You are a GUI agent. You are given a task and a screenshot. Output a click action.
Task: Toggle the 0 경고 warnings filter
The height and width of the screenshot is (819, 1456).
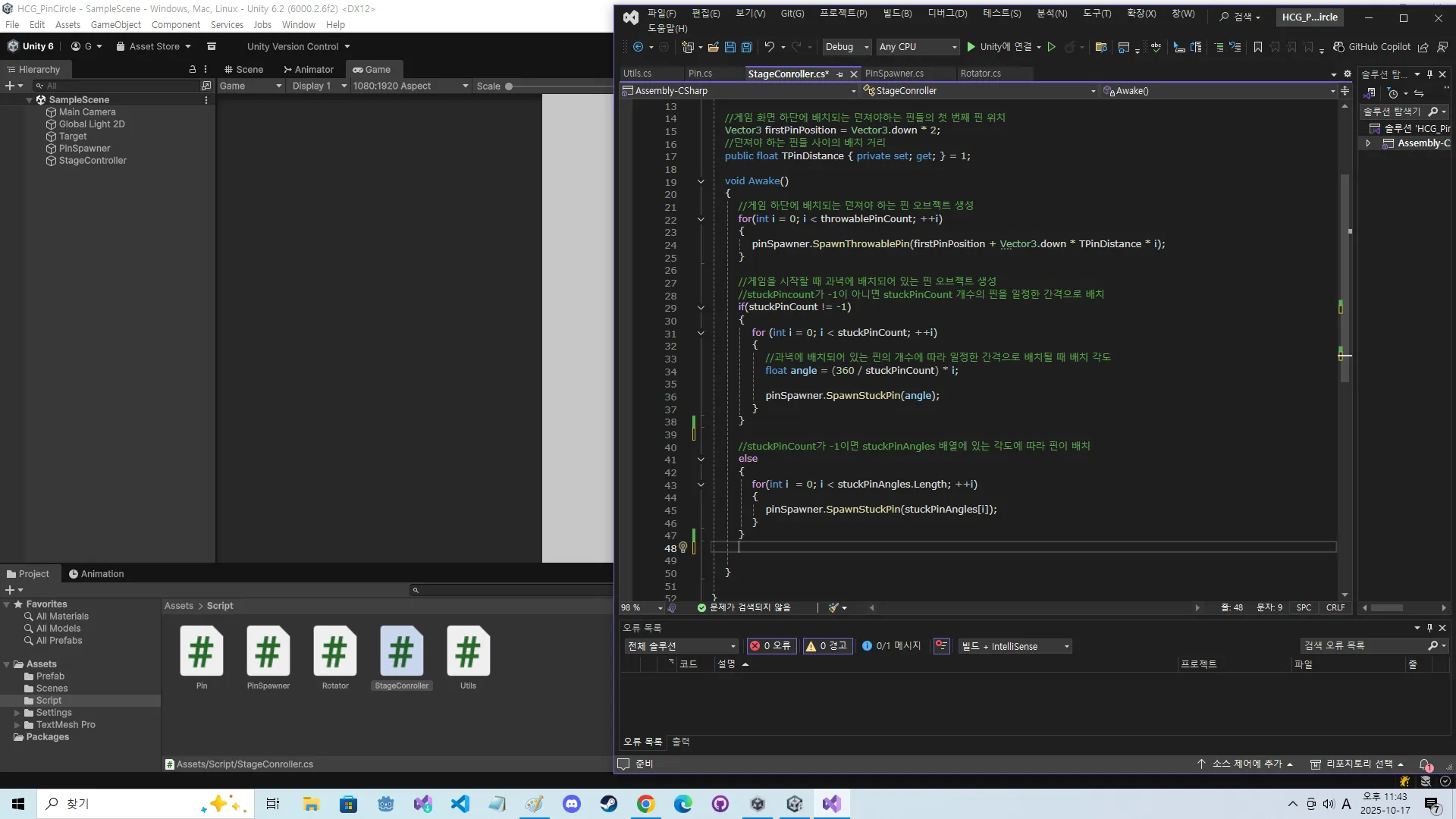coord(827,646)
